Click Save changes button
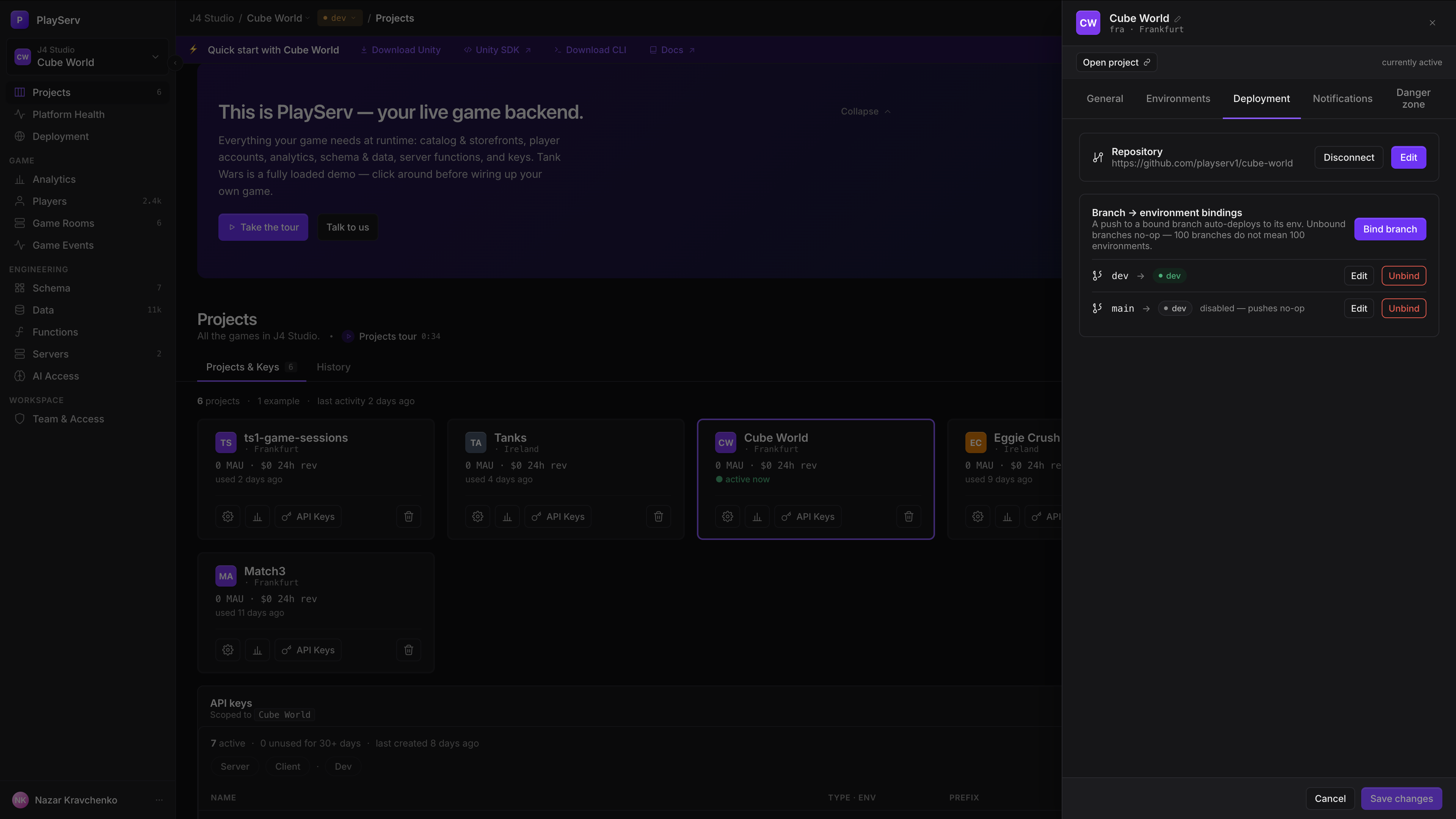Viewport: 1456px width, 819px height. 1401,799
